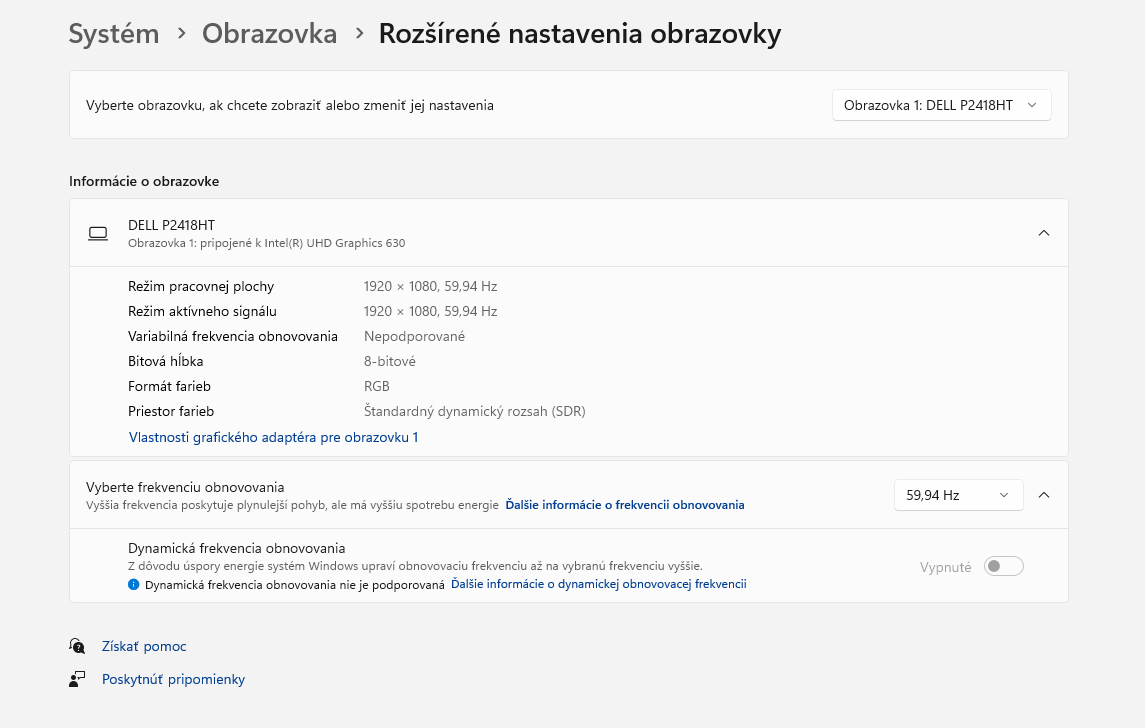Open Vlastnosti grafického adaptéra pre obrazovku 1
Screen dimensions: 1145x728
273,437
